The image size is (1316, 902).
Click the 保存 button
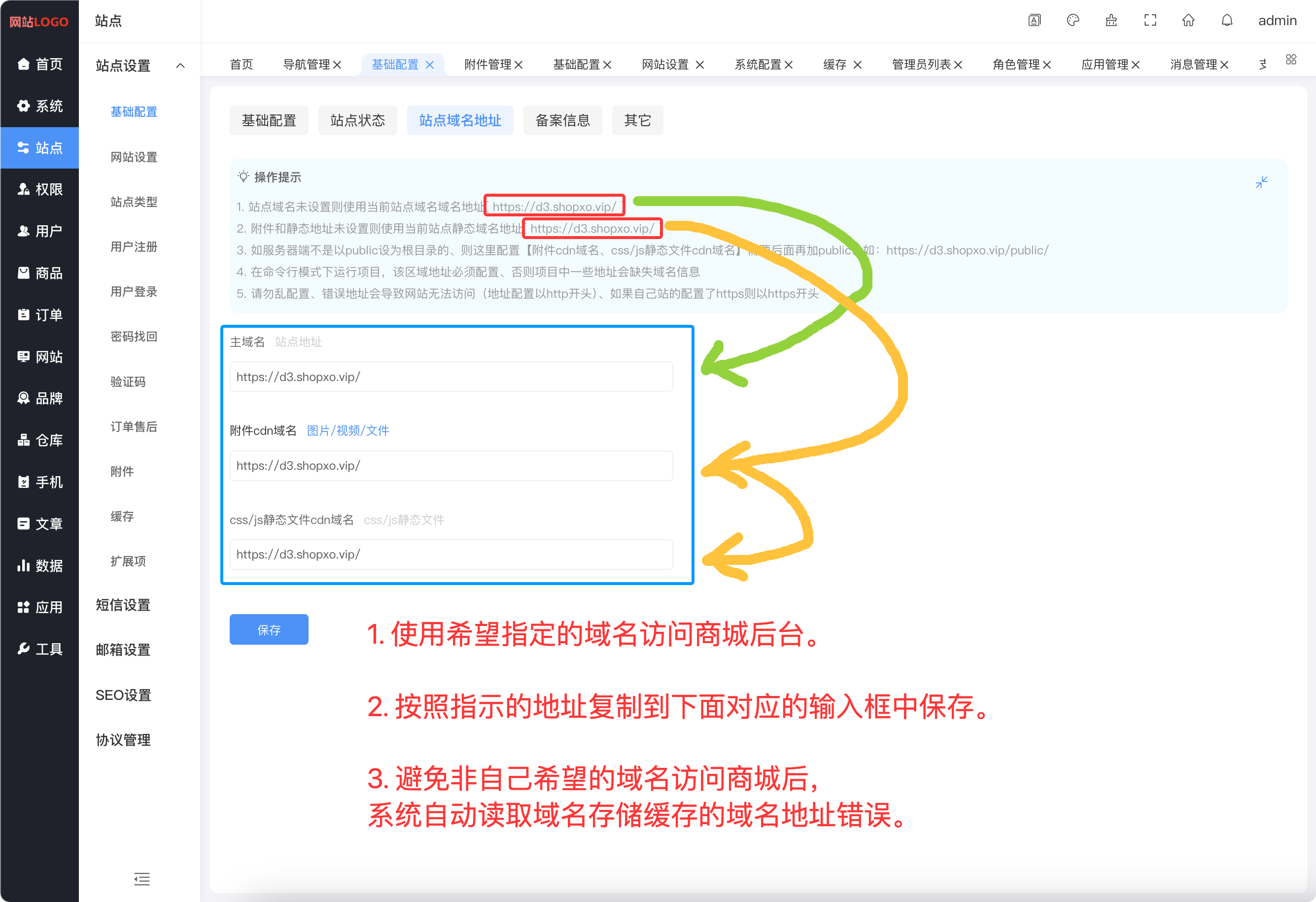click(x=269, y=629)
